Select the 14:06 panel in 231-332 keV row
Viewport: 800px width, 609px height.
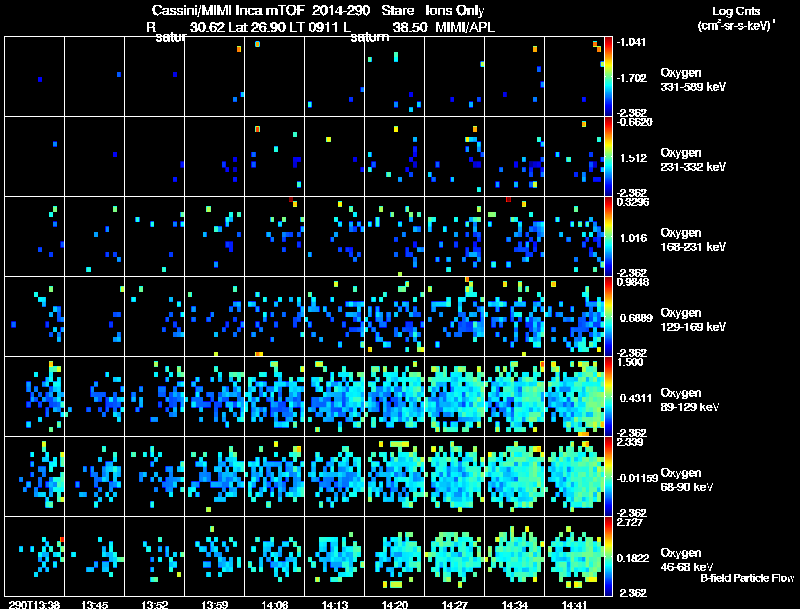tap(274, 157)
